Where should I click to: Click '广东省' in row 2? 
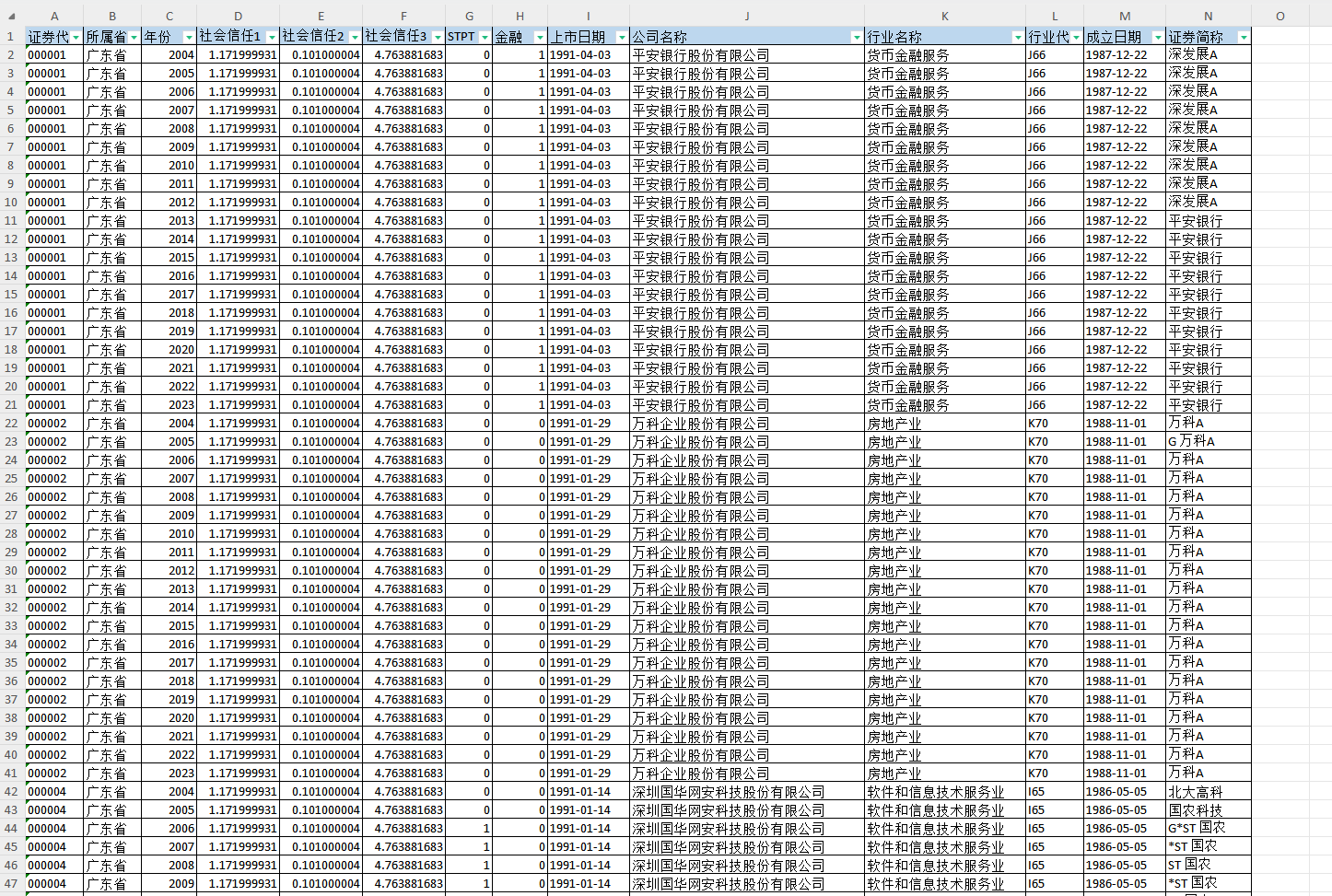point(112,55)
